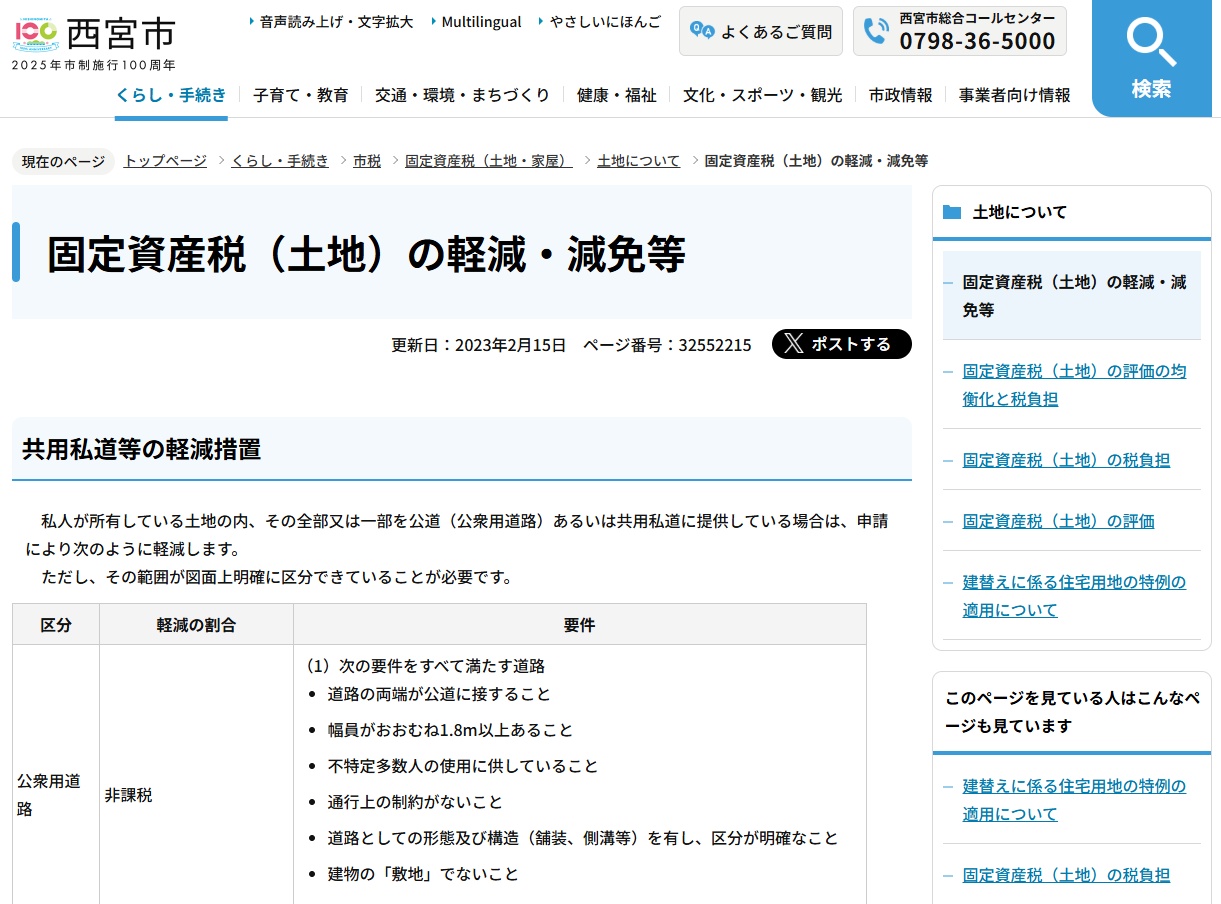Open 建替えに係る住宅用地の特例 link in 土地について sidebar

(1074, 596)
